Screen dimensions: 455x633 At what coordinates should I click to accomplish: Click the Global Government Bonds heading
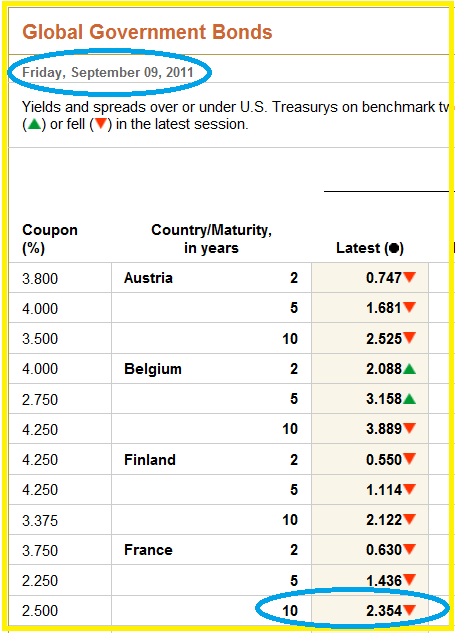[147, 32]
